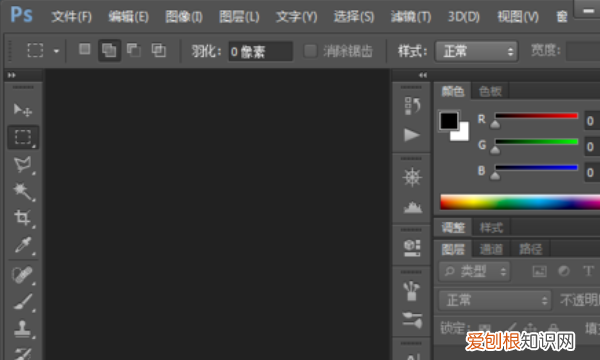
Task: Collapse the panel dock double-arrow
Action: (422, 75)
